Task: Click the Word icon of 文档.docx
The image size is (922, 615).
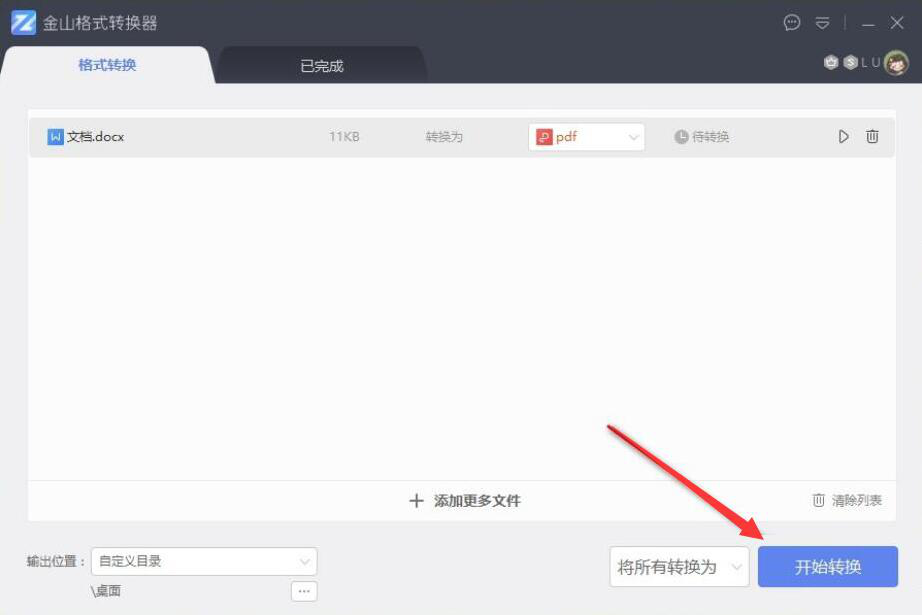Action: 55,137
